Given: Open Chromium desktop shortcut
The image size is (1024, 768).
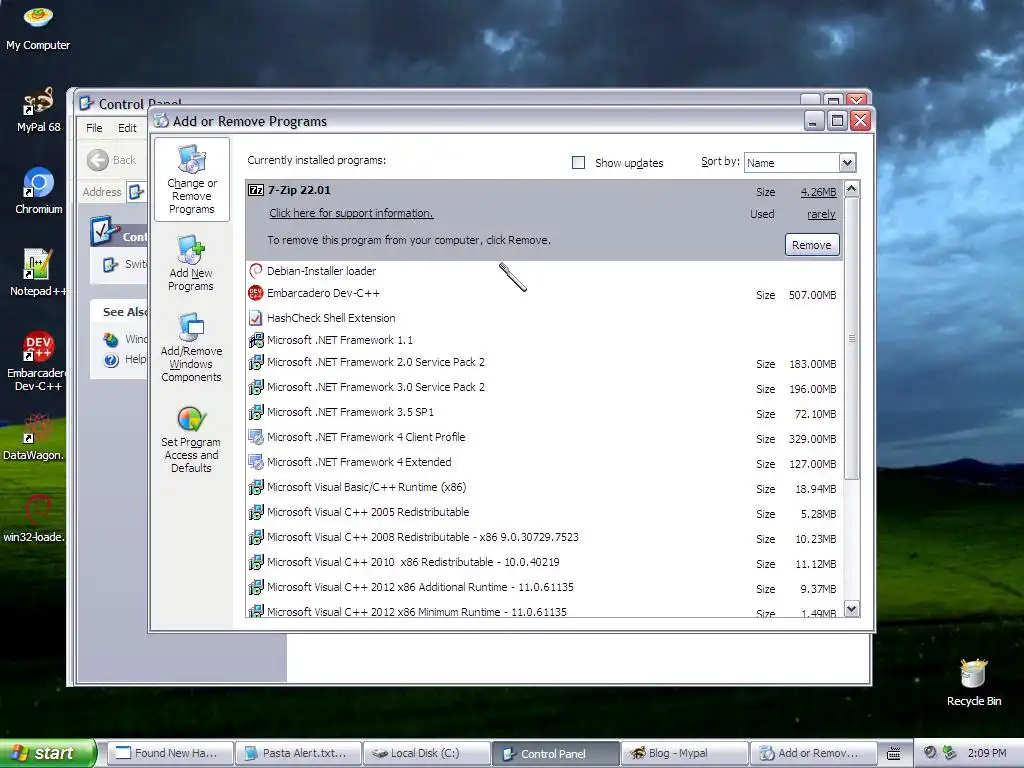Looking at the screenshot, I should [x=38, y=191].
